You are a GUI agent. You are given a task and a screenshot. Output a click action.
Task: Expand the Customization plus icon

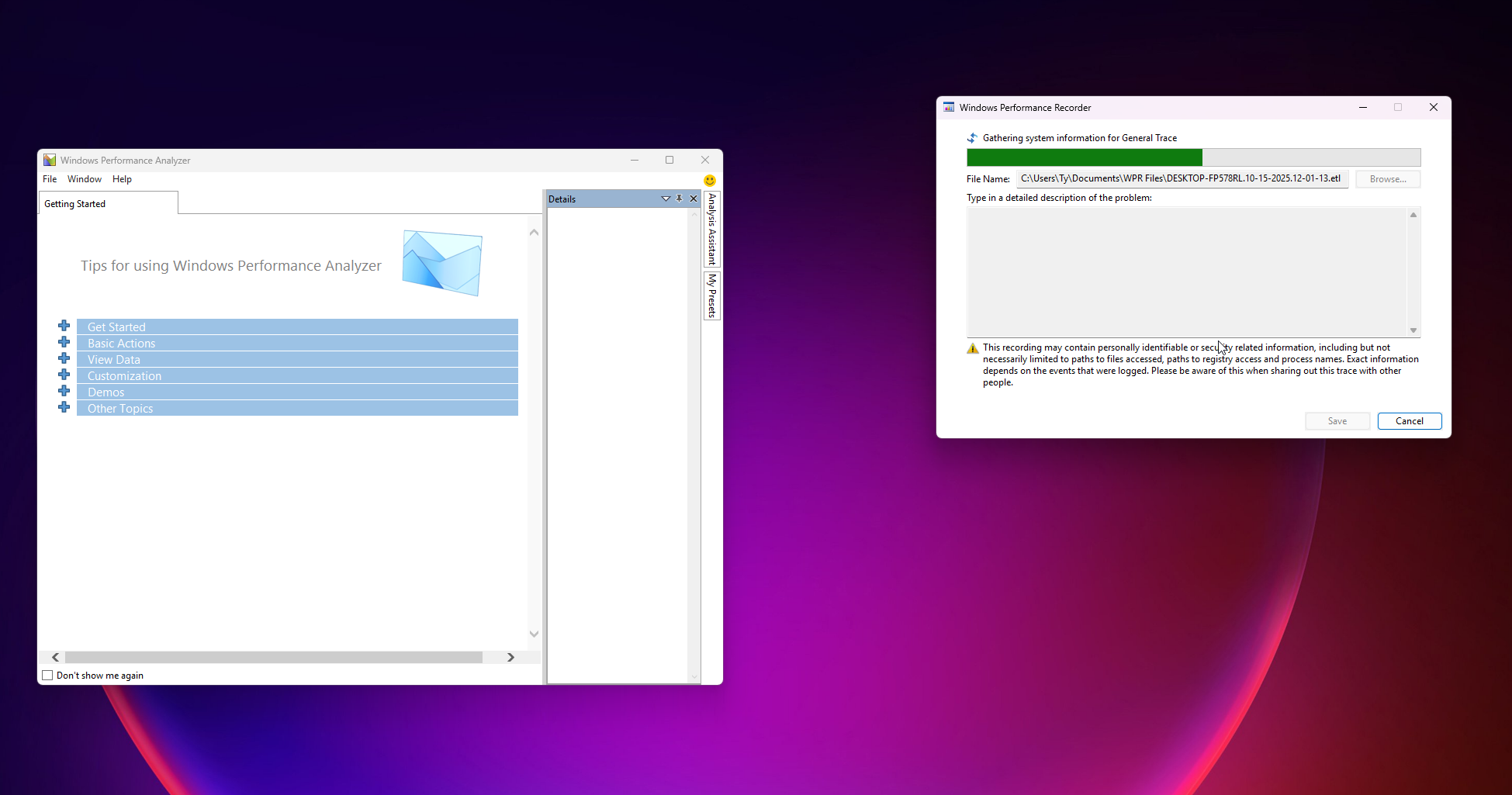pyautogui.click(x=64, y=375)
